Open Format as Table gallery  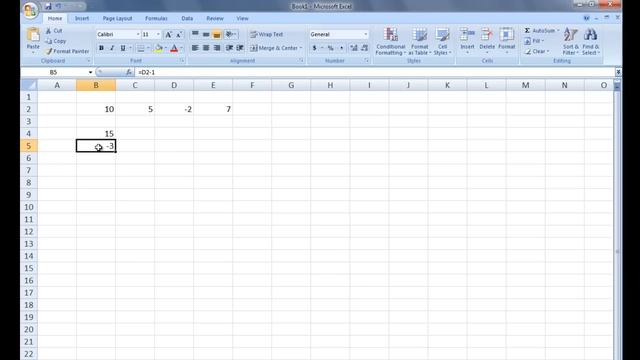pos(420,41)
